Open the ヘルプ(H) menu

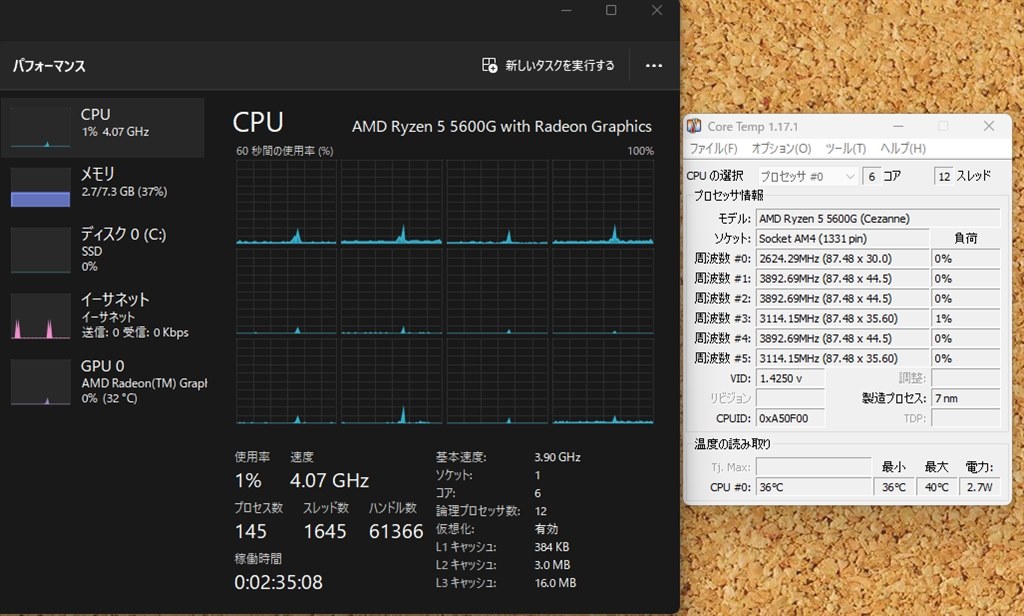click(902, 148)
